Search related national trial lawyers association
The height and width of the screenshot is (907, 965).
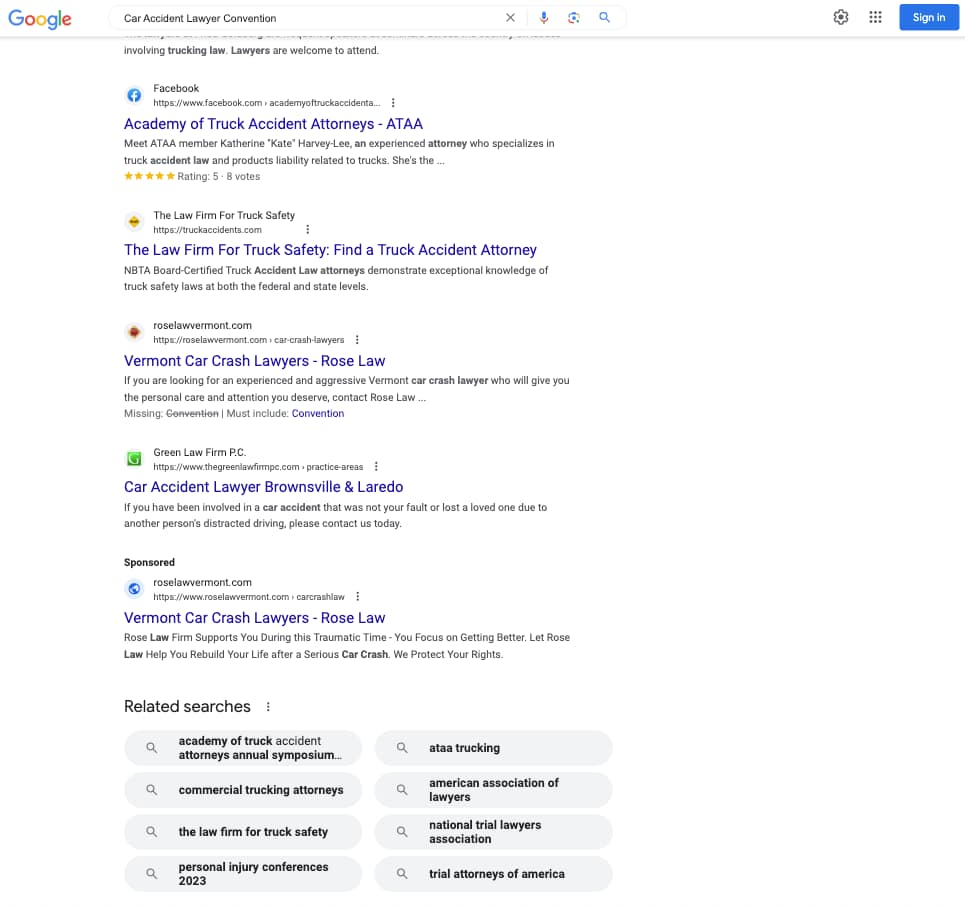(494, 832)
